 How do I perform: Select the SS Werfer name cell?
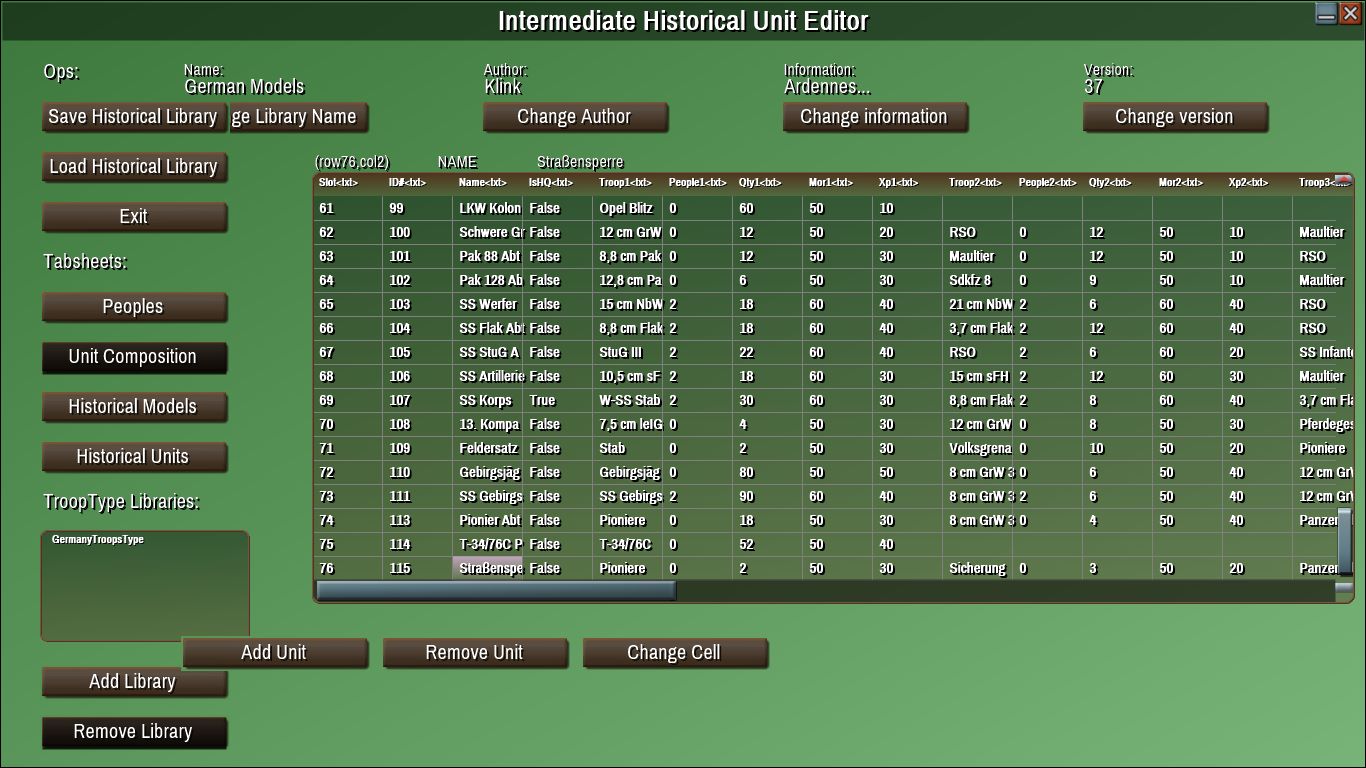tap(488, 304)
